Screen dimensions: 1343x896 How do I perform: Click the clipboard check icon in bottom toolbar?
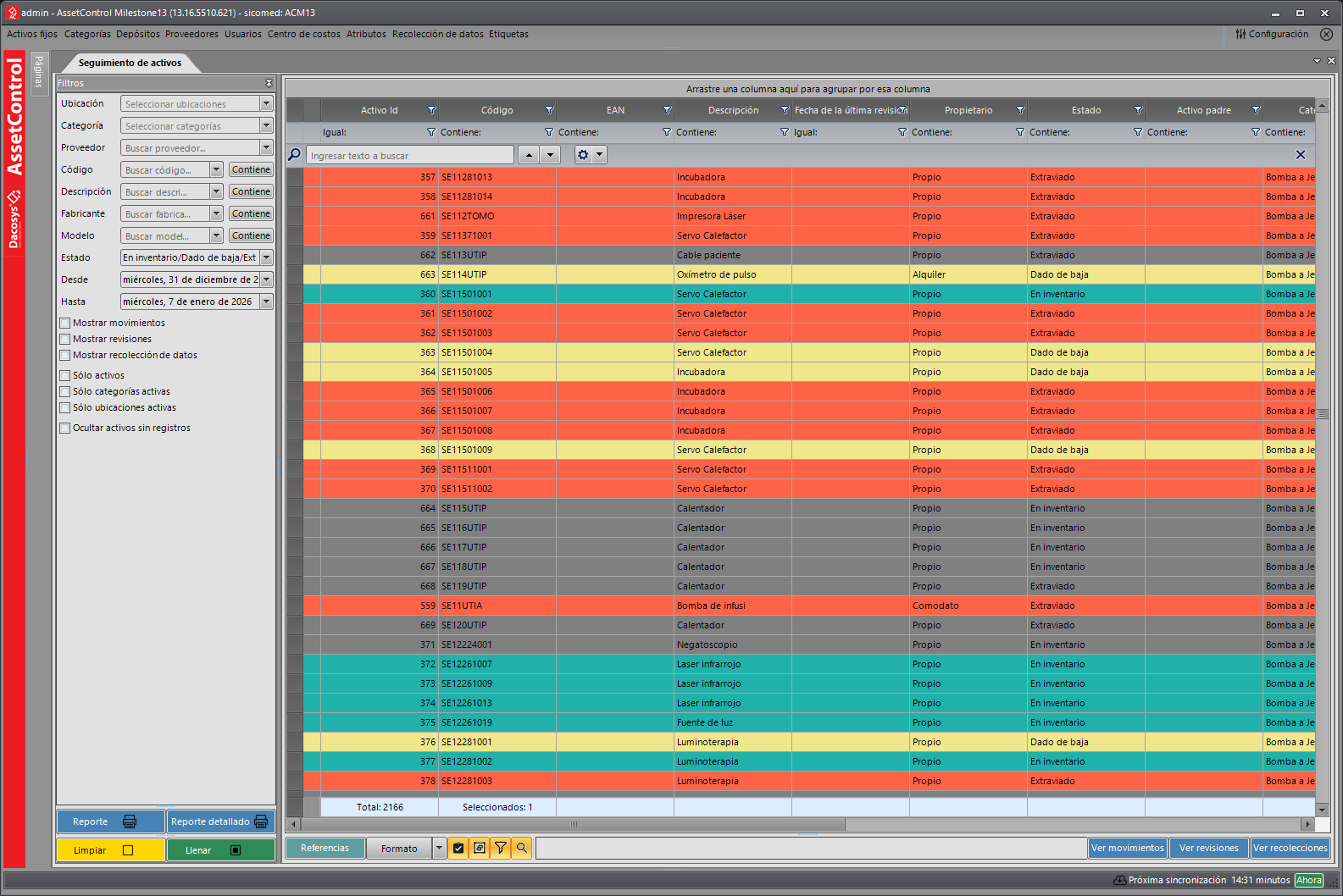[x=458, y=848]
